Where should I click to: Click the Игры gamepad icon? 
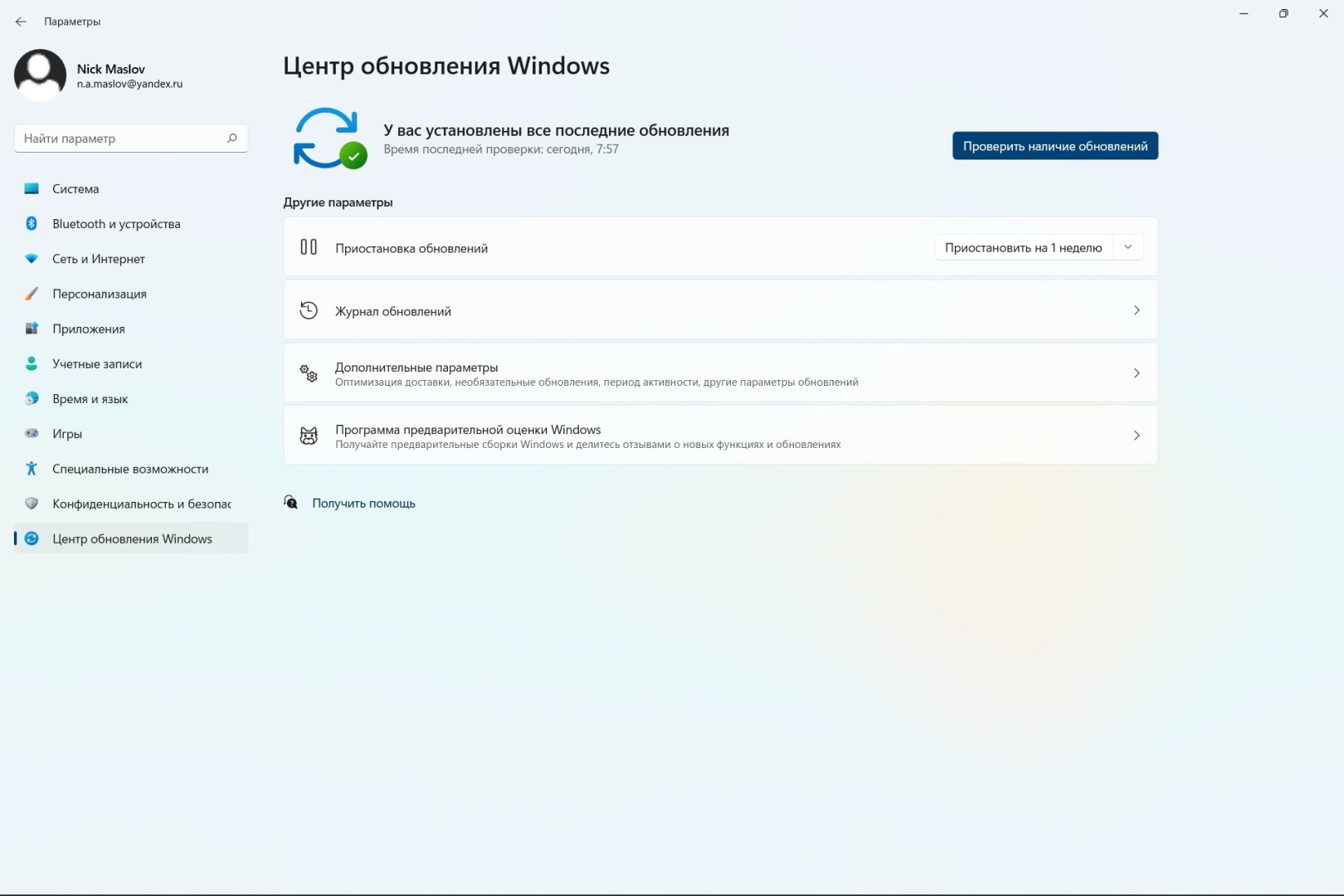[32, 433]
